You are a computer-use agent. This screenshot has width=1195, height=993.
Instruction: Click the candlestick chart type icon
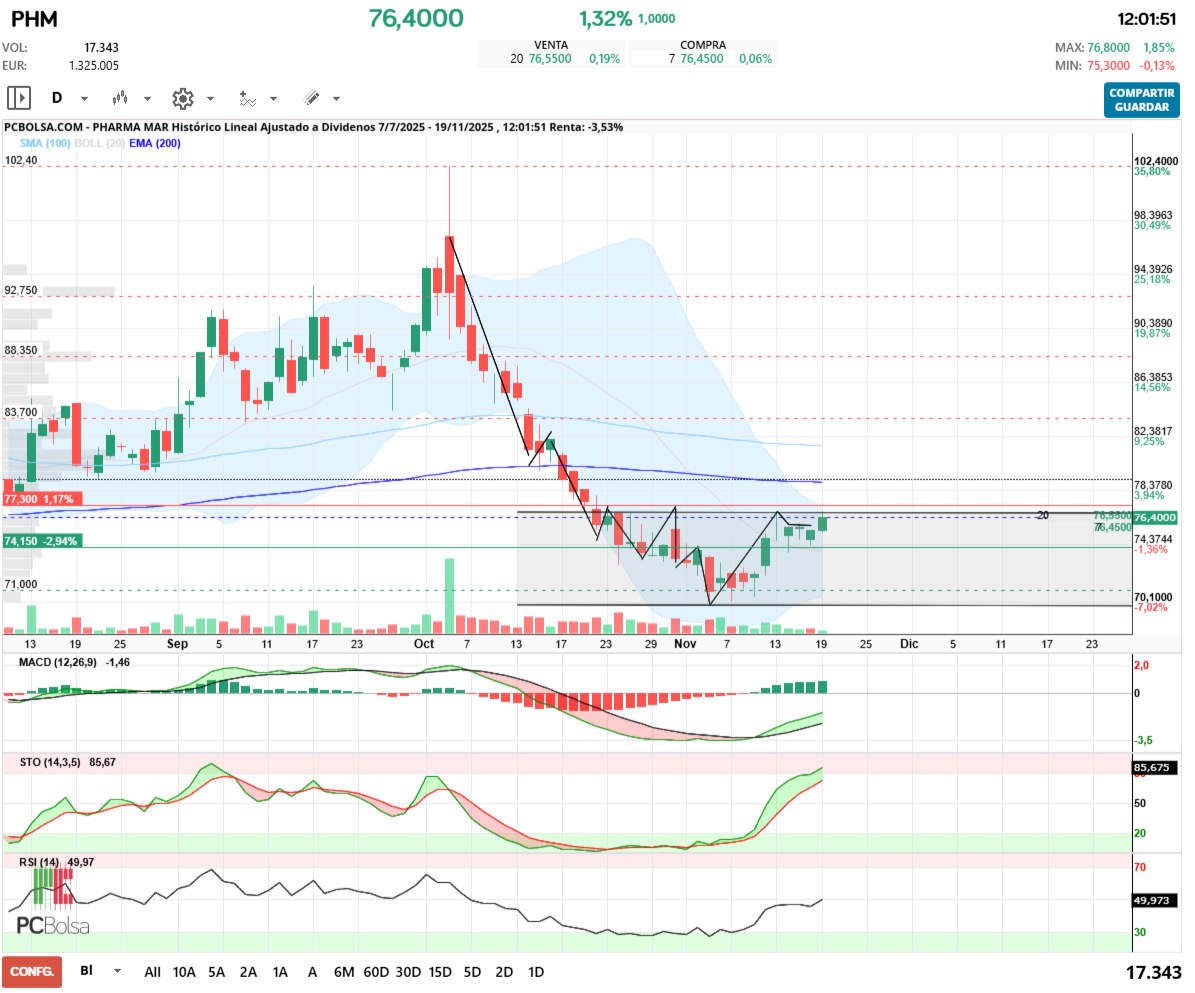[121, 98]
